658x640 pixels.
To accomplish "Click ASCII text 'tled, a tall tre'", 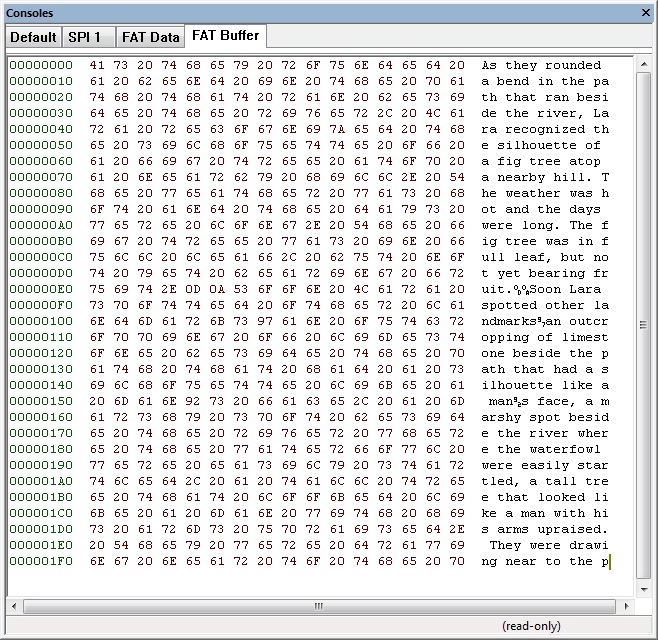I will click(x=545, y=481).
